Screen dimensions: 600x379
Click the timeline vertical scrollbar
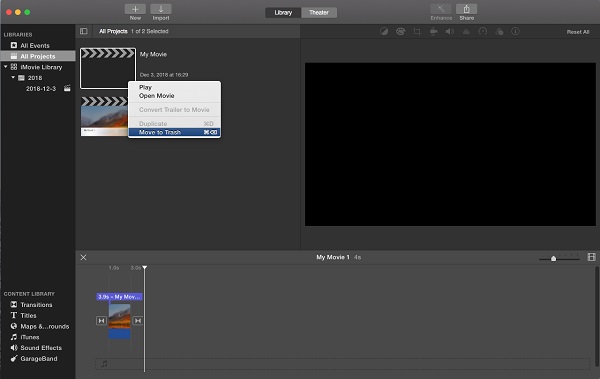point(597,318)
